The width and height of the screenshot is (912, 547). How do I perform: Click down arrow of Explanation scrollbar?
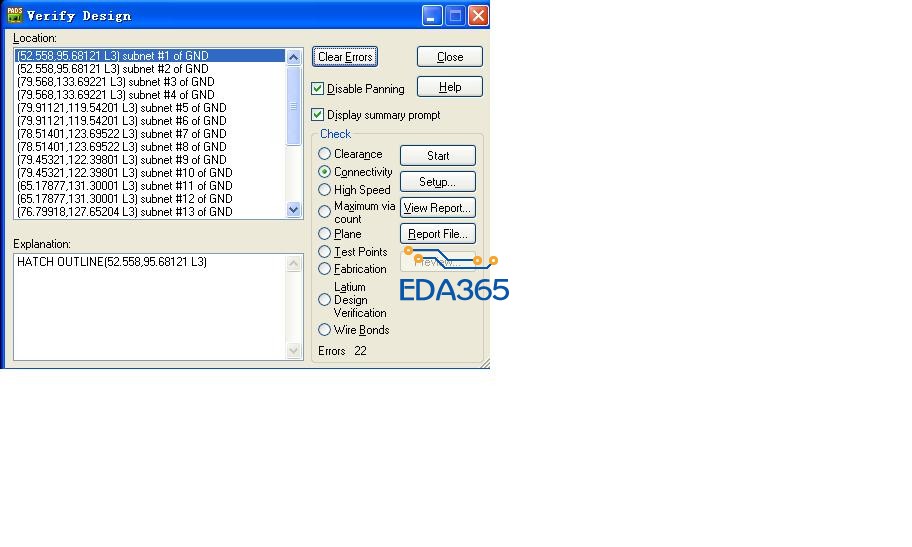[x=294, y=350]
